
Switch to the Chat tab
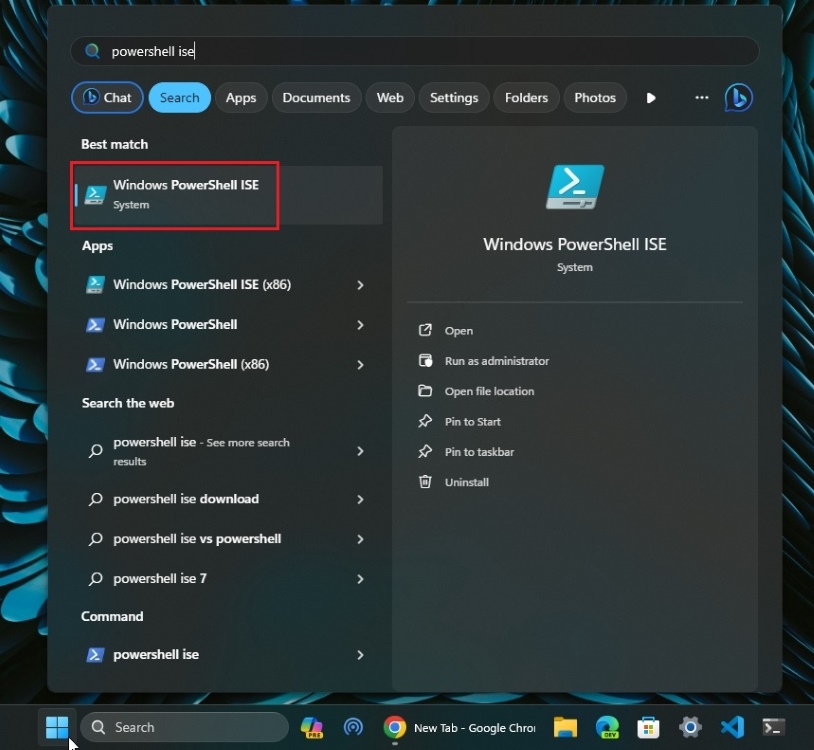pos(107,97)
